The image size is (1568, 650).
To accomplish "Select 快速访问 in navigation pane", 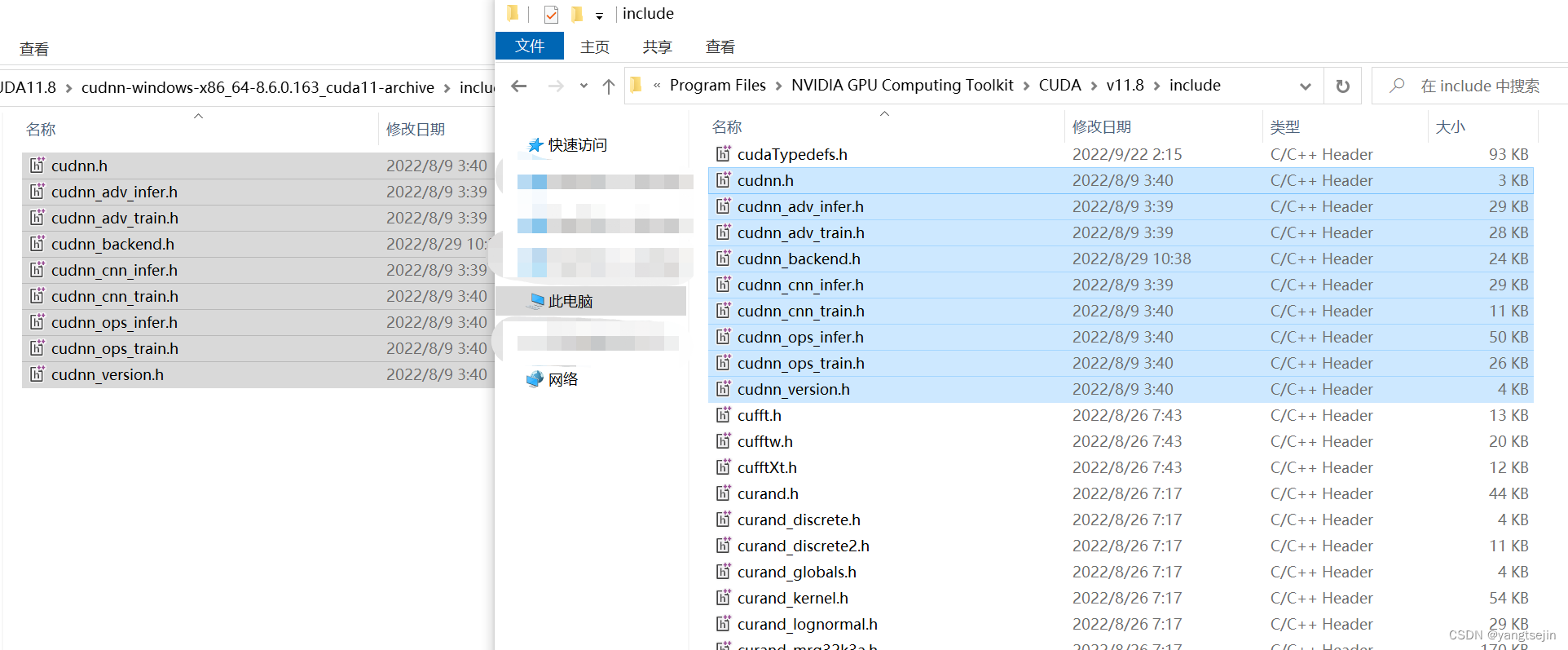I will pyautogui.click(x=577, y=144).
